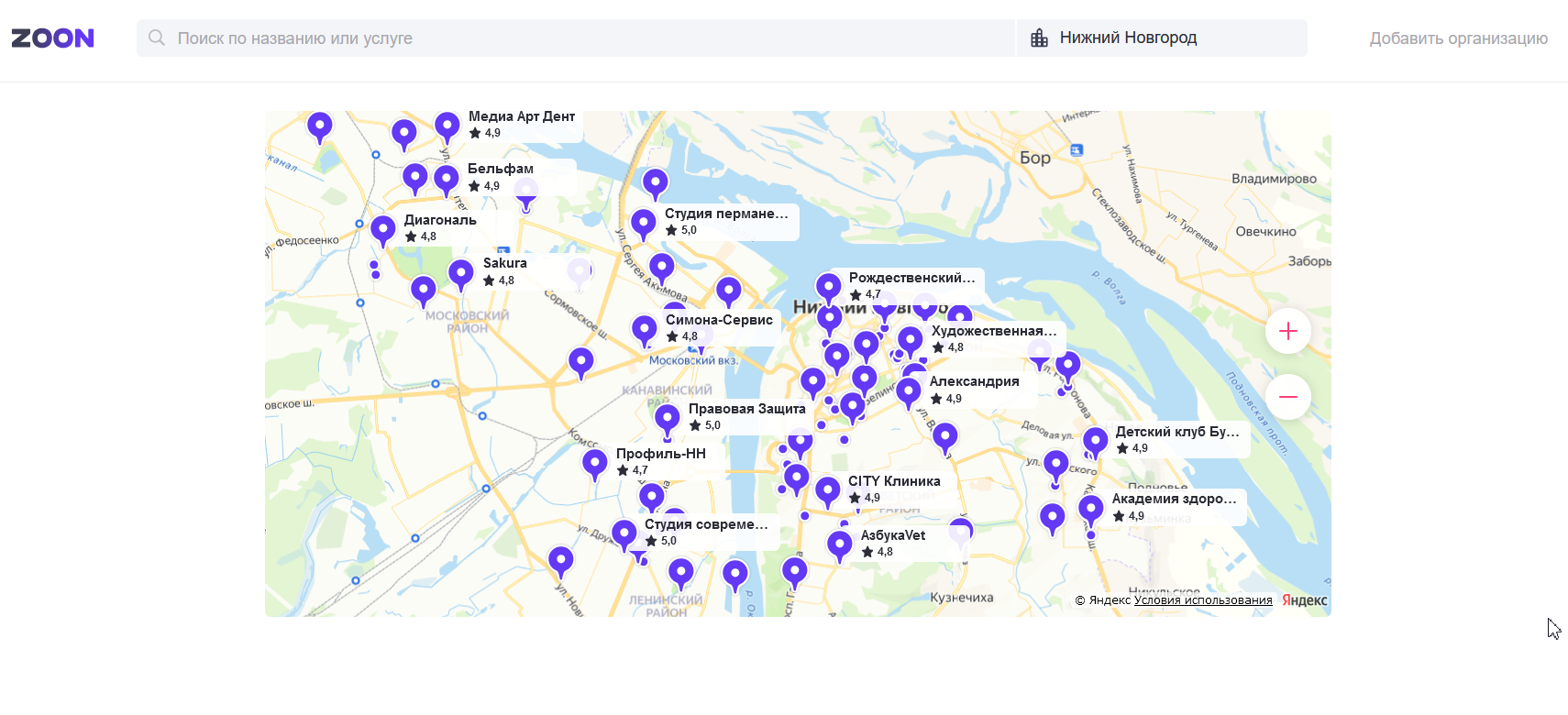The height and width of the screenshot is (715, 1568).
Task: Focus the search by name or service field
Action: 576,38
